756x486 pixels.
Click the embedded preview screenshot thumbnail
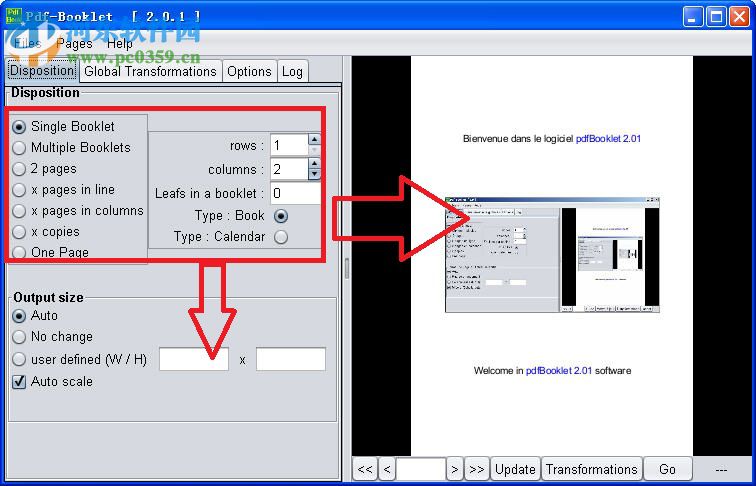pos(552,254)
